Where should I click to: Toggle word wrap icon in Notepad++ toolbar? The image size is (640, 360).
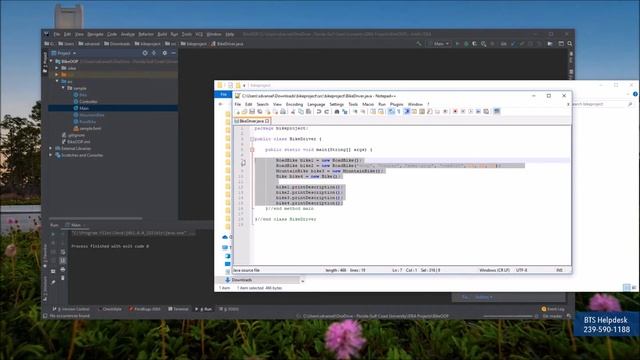391,111
